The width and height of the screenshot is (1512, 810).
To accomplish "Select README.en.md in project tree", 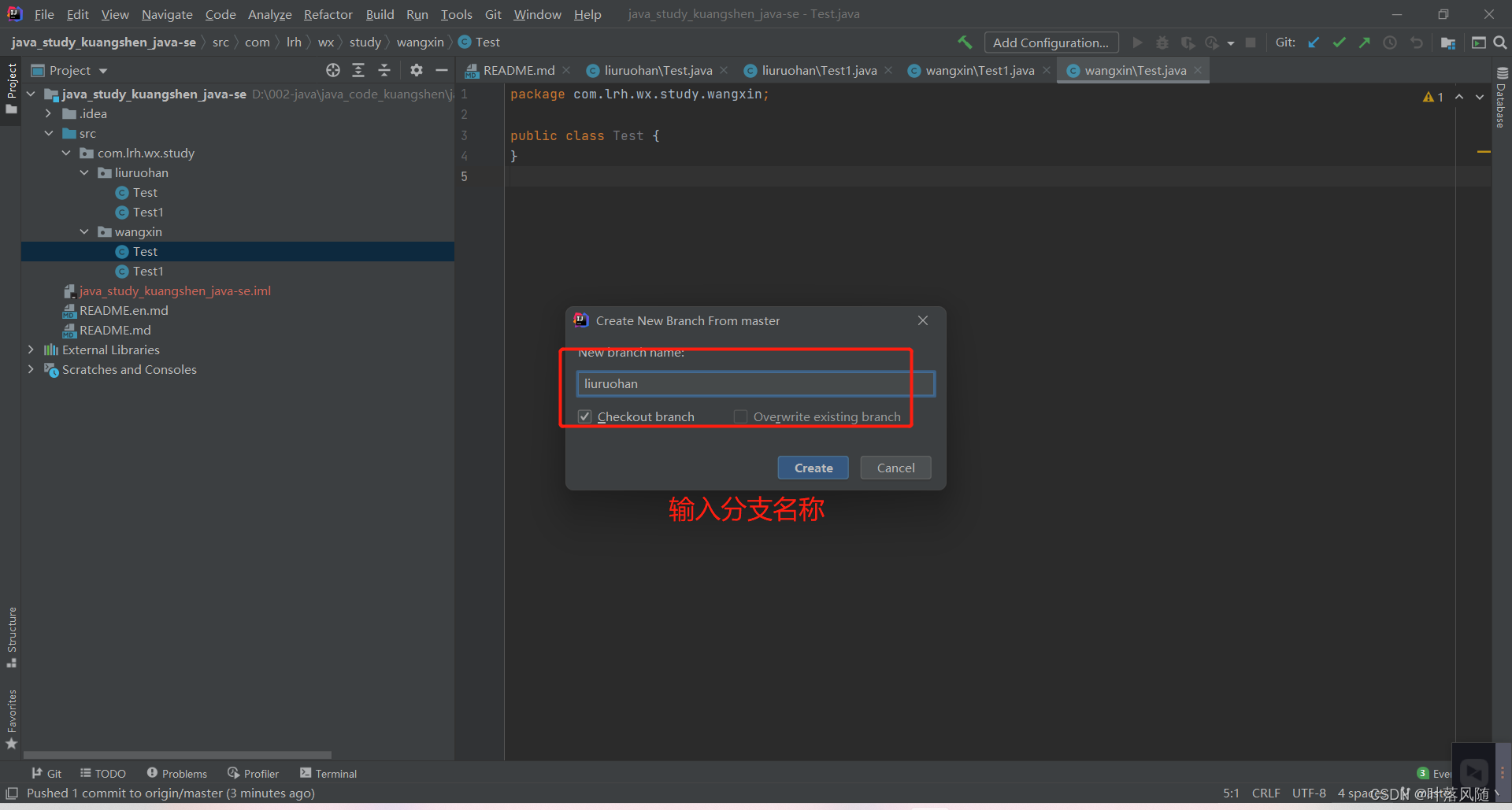I will (124, 310).
